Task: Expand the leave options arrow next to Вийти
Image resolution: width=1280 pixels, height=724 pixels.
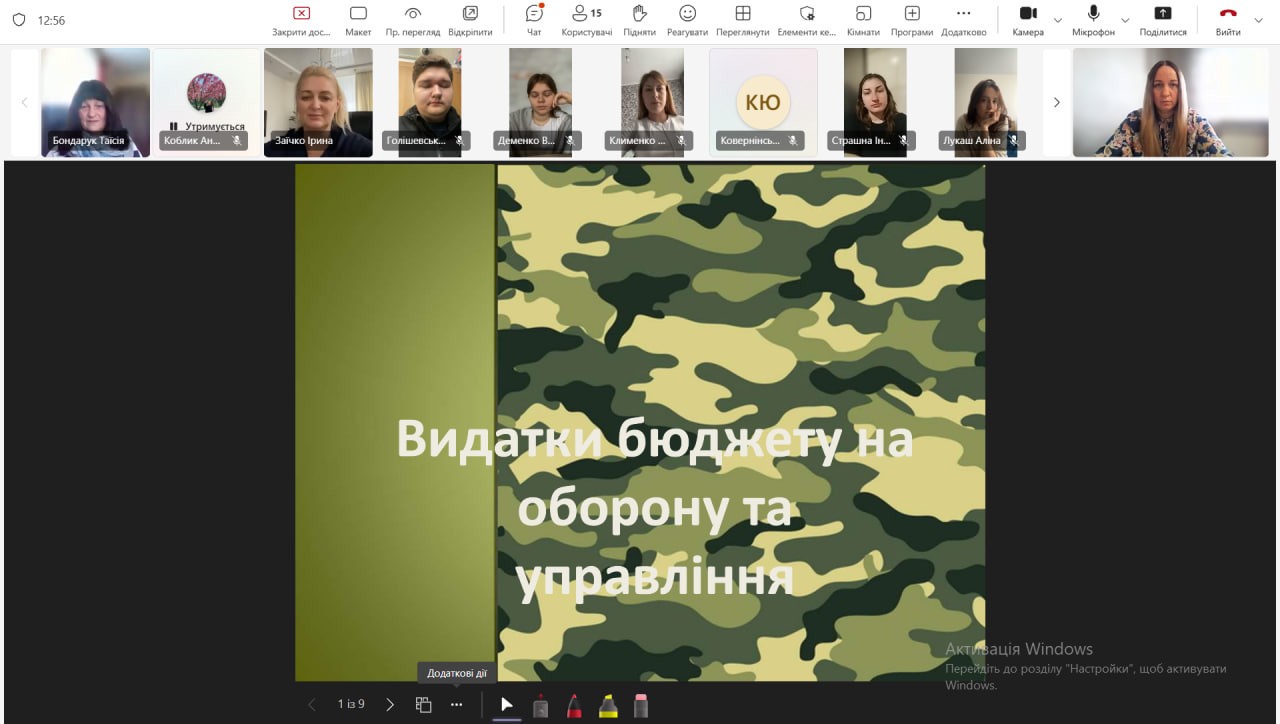Action: click(1259, 20)
